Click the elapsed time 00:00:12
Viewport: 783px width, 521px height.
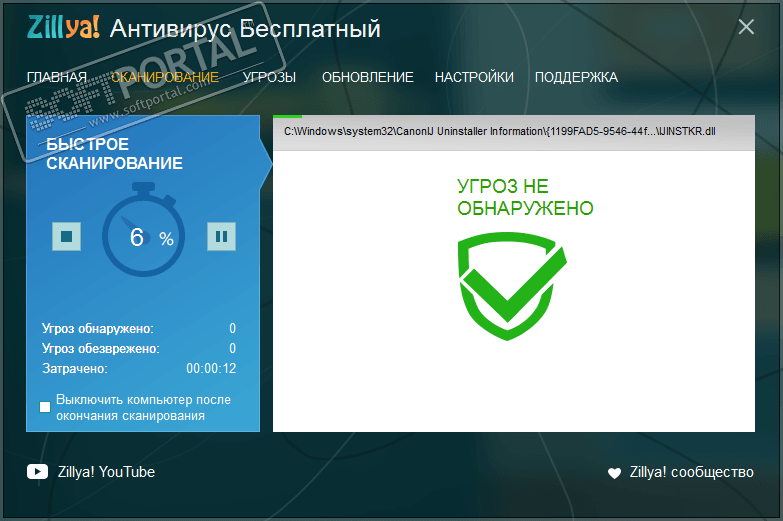click(x=211, y=369)
